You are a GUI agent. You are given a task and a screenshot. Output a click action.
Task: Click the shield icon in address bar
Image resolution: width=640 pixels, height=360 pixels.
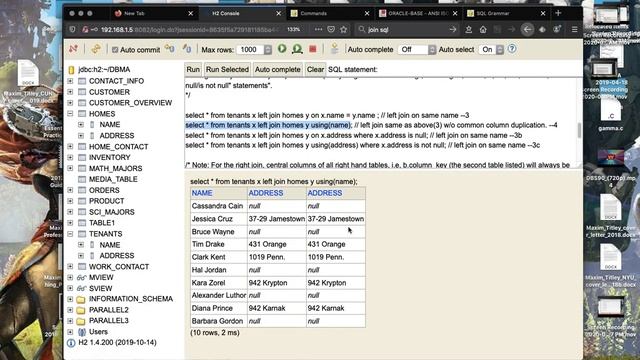point(73,29)
